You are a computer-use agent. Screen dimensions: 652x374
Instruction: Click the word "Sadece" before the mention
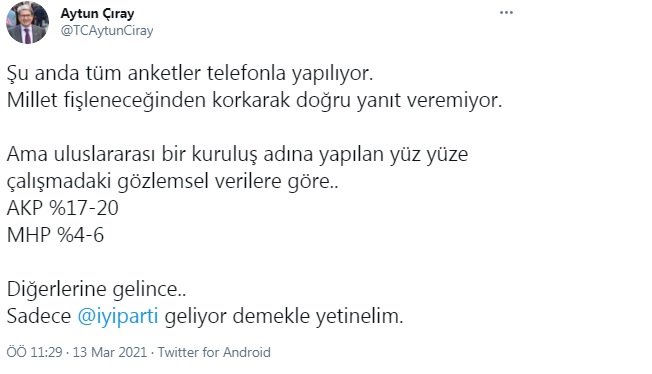[39, 316]
